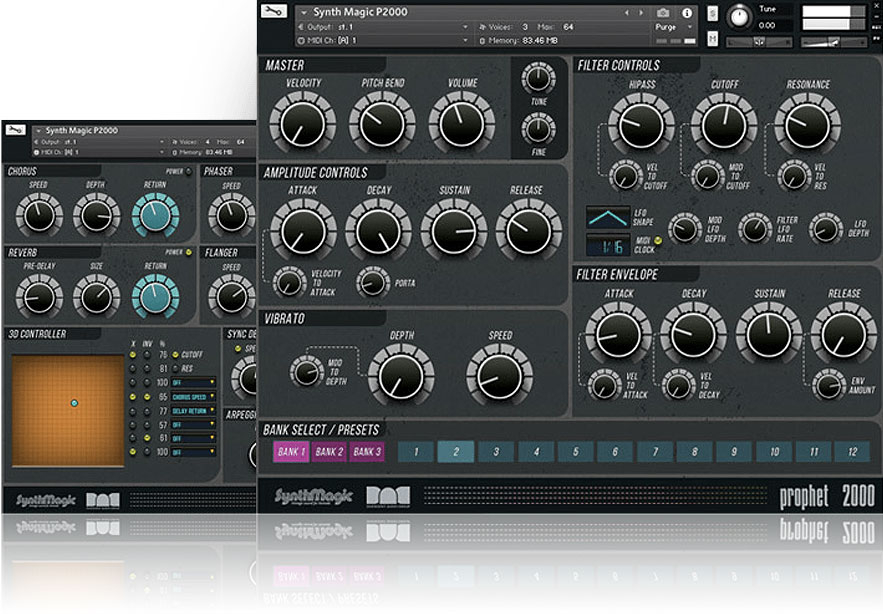Toggle the Chorus power LED

pyautogui.click(x=188, y=171)
